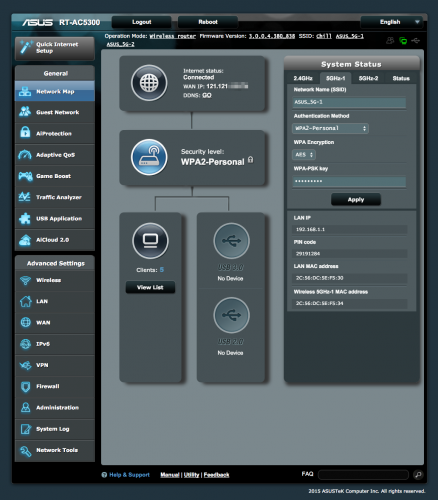The image size is (438, 500).
Task: Click the DDNS GO link
Action: point(207,95)
